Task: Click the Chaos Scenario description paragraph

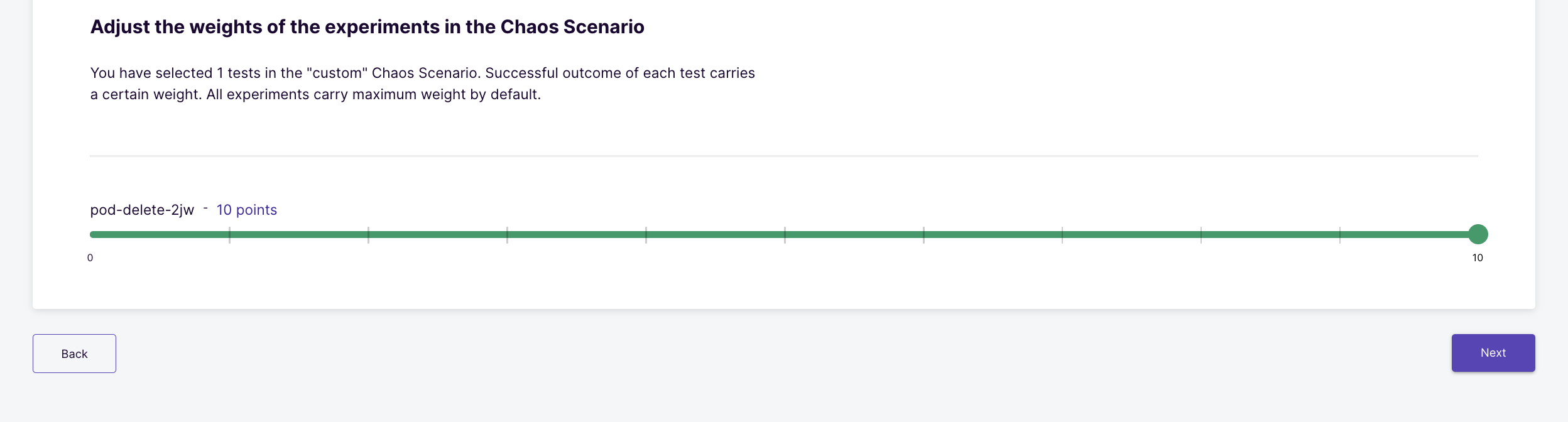Action: pyautogui.click(x=422, y=84)
